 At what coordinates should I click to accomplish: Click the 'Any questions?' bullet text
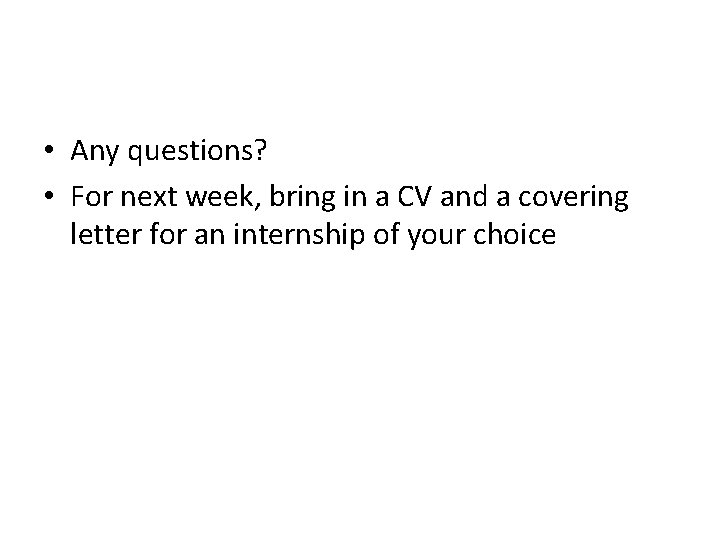(x=169, y=151)
